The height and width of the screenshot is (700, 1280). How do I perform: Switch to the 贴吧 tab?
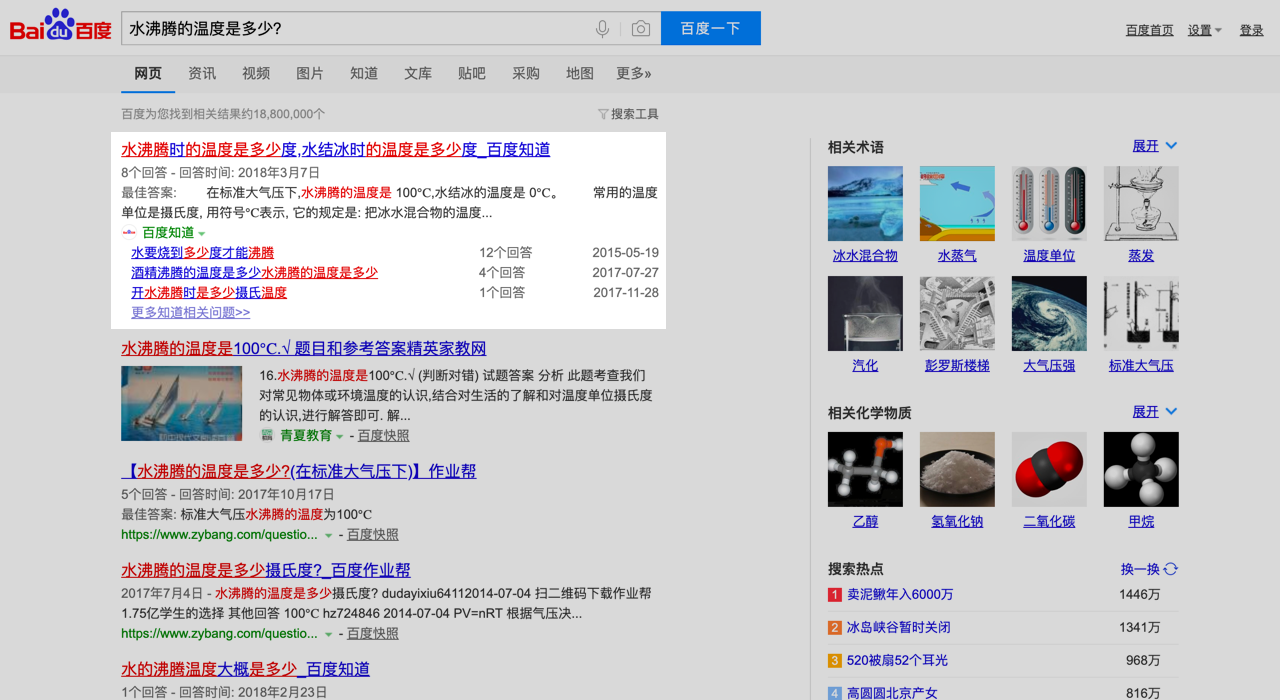[x=472, y=73]
